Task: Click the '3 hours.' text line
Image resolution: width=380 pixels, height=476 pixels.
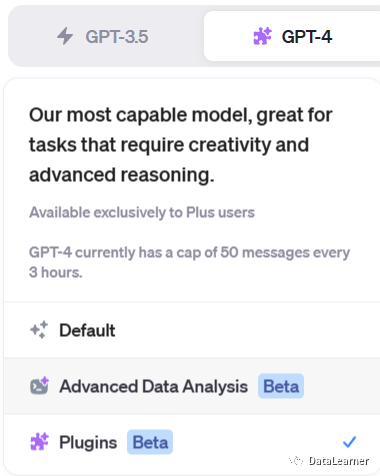Action: pos(56,272)
